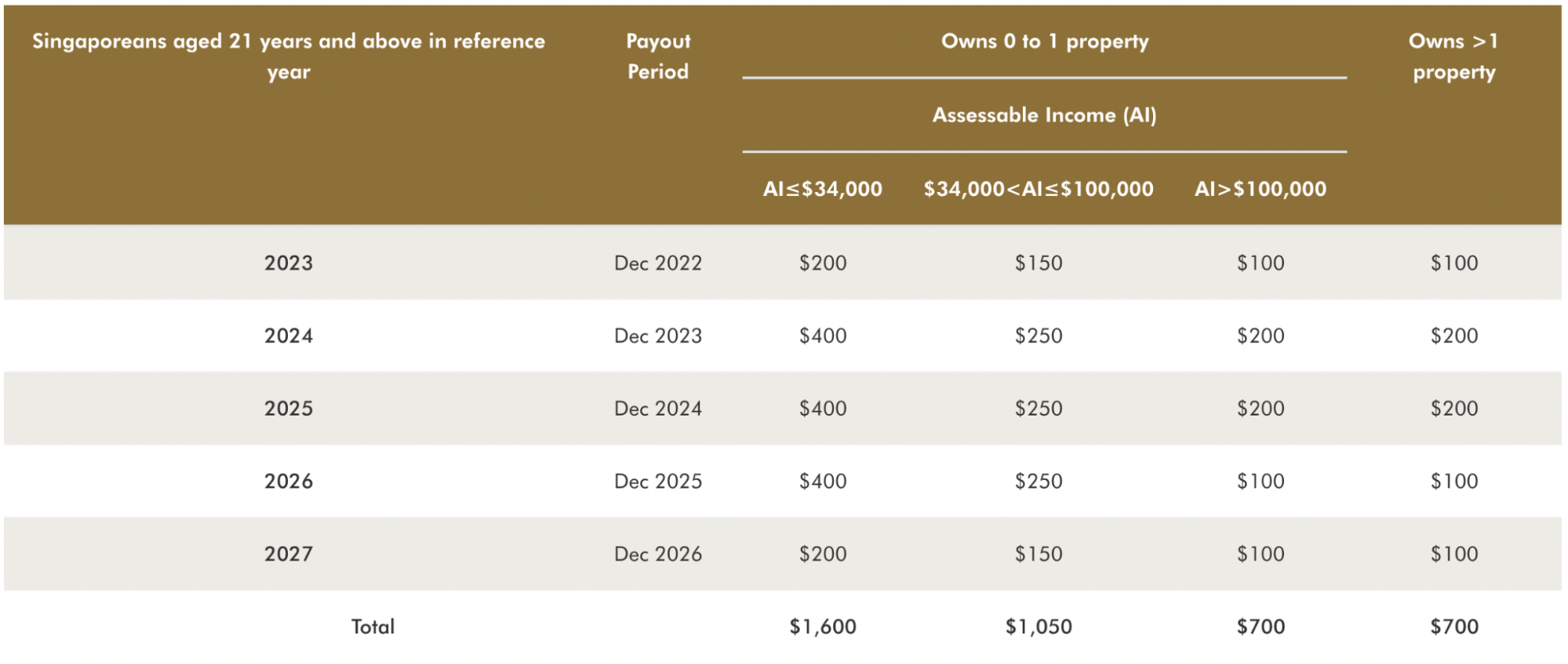The image size is (1568, 664).
Task: Click the 'Owns >1 property' header
Action: point(1454,56)
